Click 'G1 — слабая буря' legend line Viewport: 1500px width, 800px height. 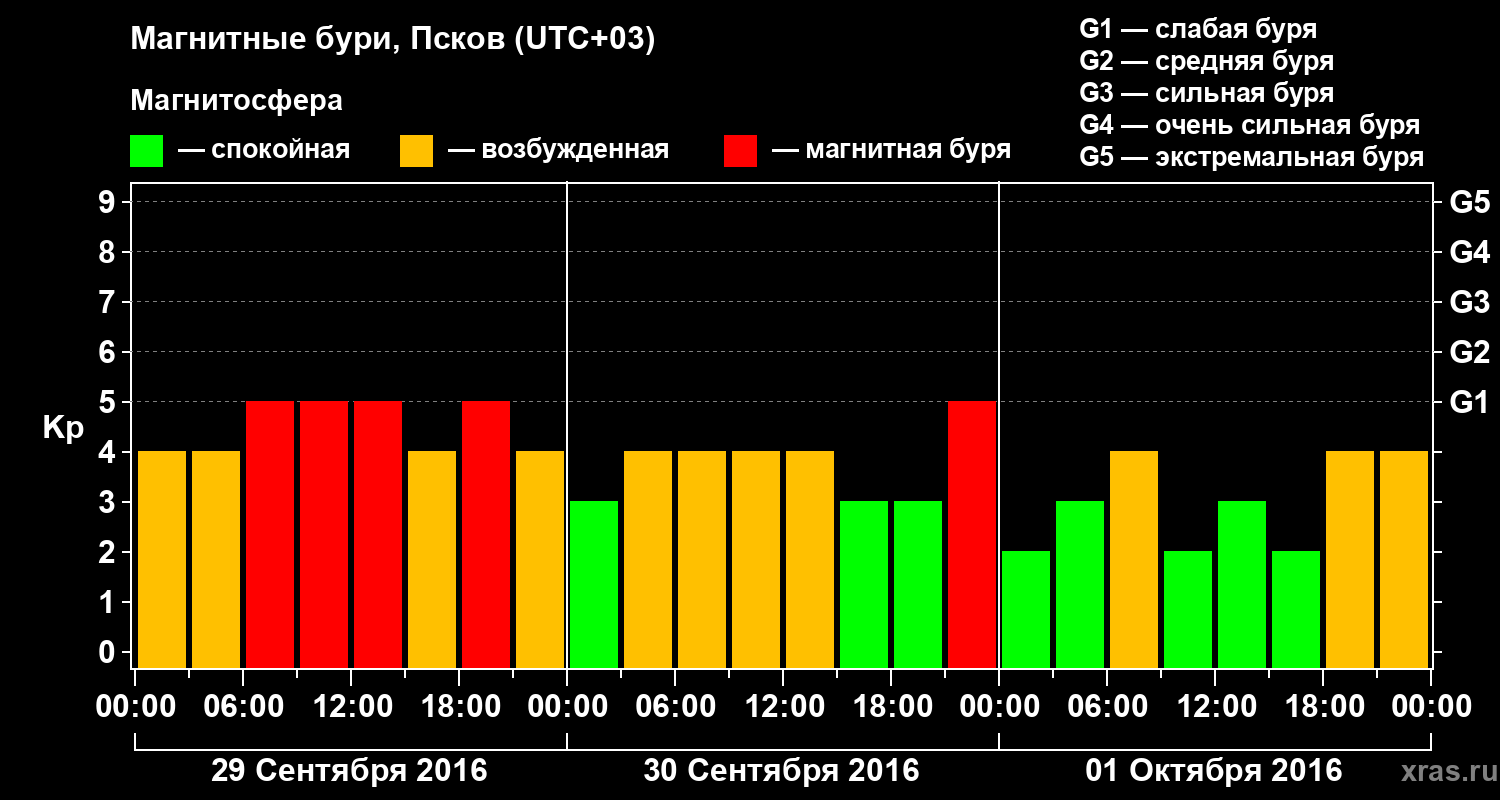pyautogui.click(x=1198, y=29)
